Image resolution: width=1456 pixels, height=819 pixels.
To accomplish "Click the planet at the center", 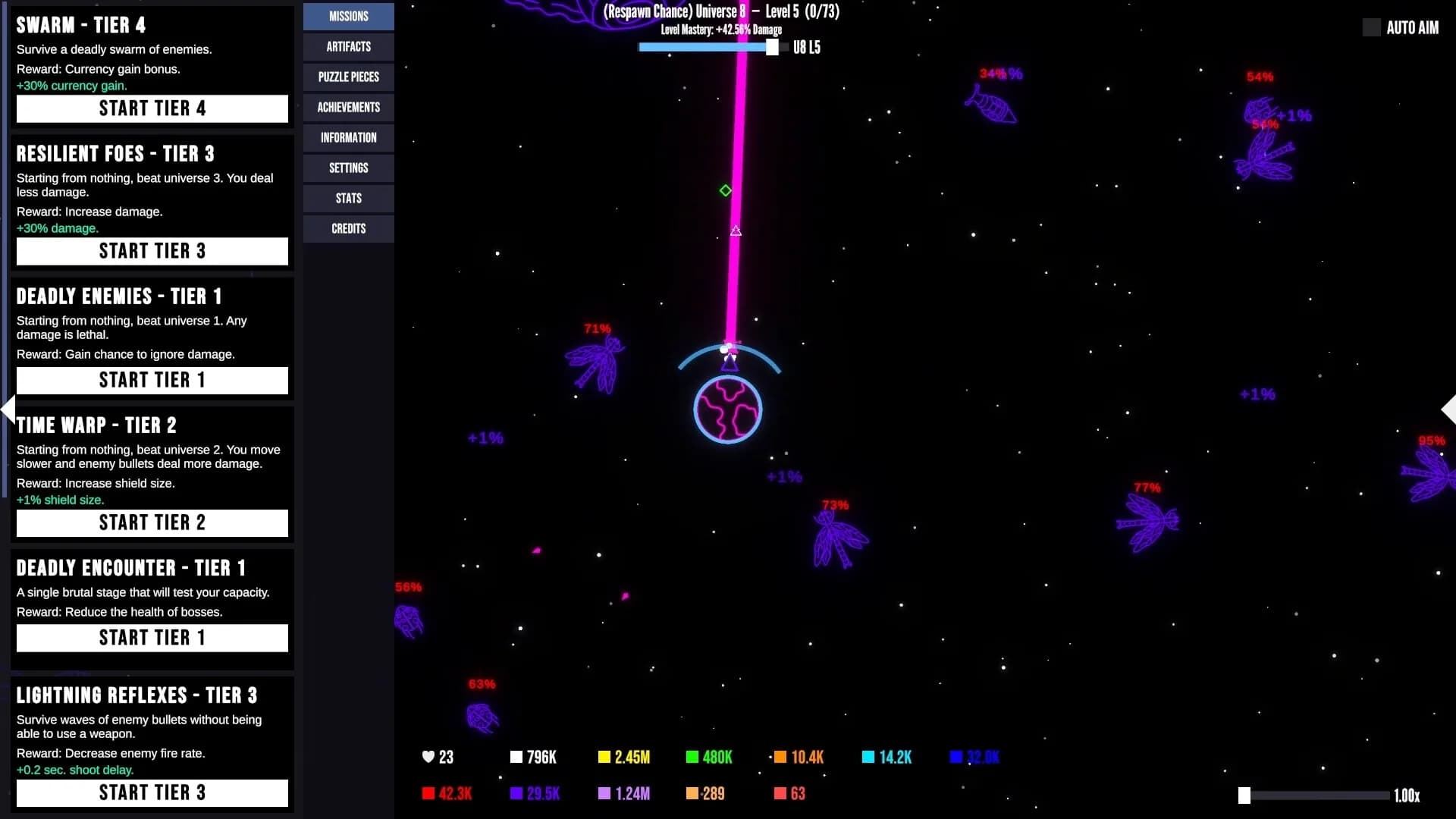I will (x=728, y=409).
